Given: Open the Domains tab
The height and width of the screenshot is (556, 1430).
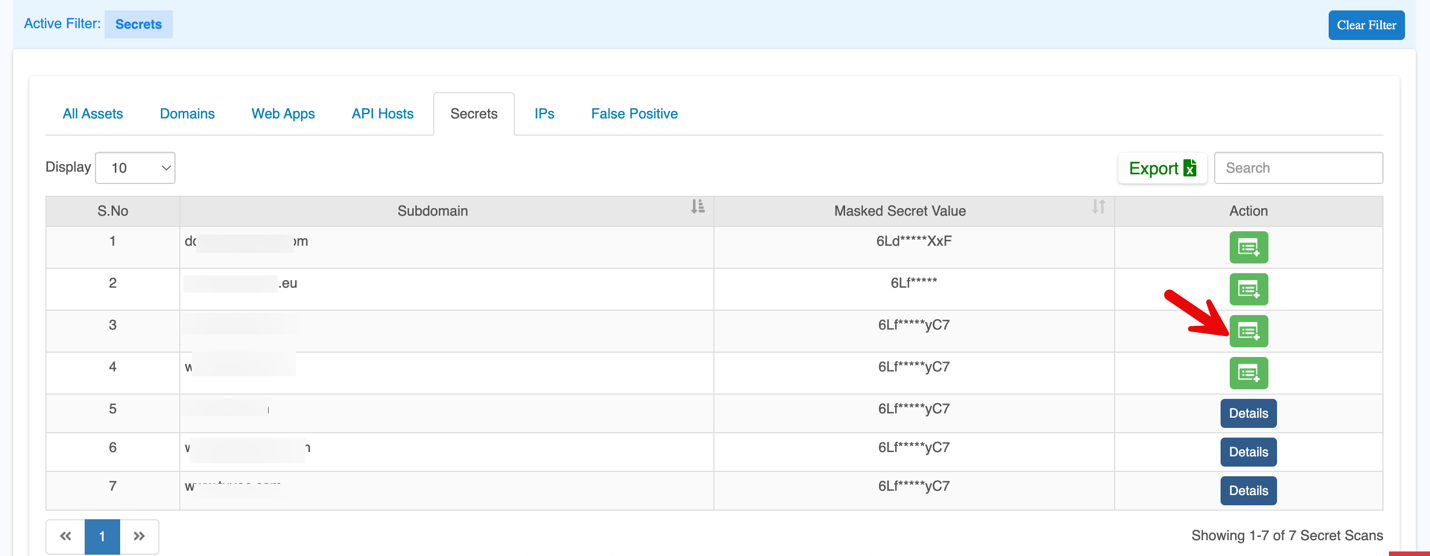Looking at the screenshot, I should tap(187, 114).
